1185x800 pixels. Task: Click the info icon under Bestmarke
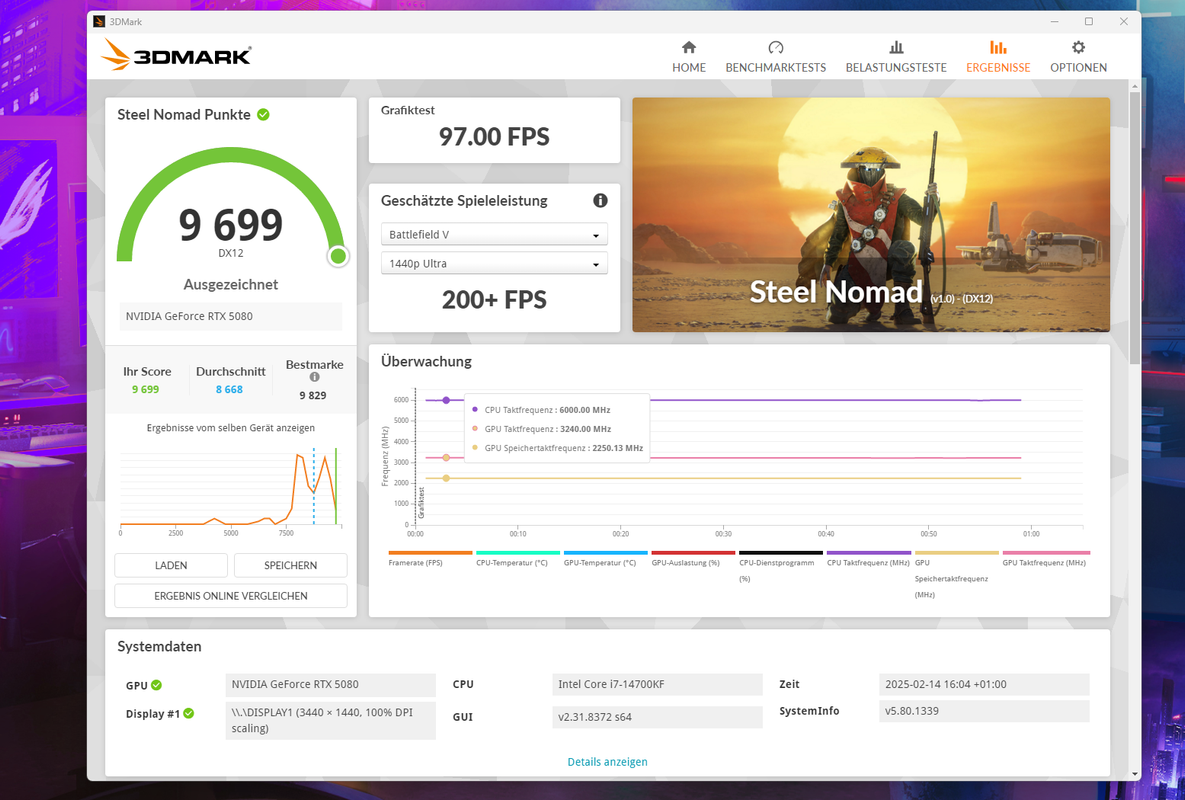pyautogui.click(x=314, y=377)
